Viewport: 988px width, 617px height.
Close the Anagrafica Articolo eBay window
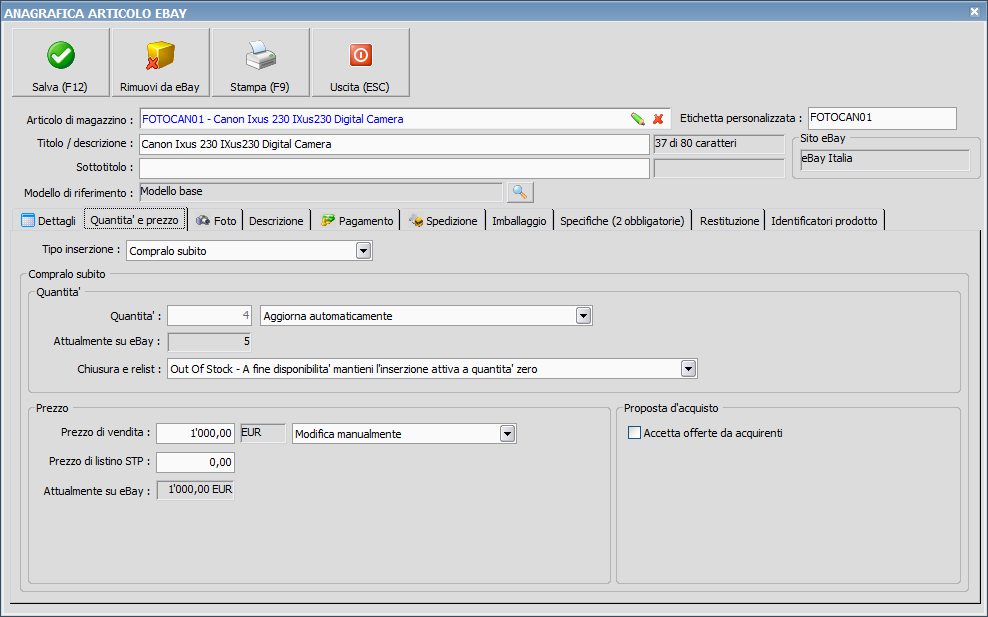(x=974, y=11)
